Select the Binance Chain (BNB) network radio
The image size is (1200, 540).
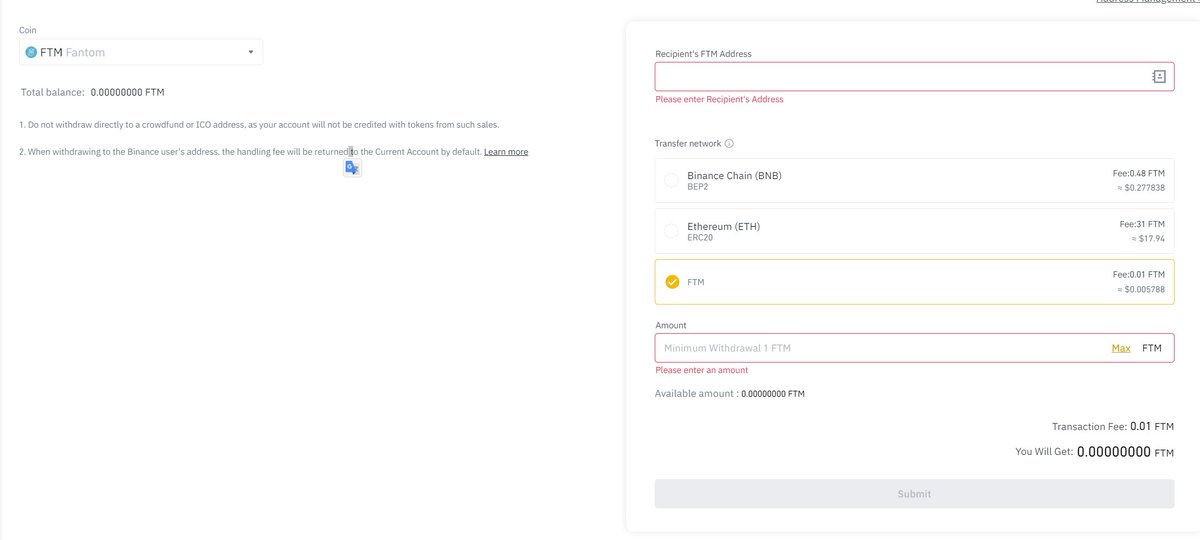[x=671, y=181]
